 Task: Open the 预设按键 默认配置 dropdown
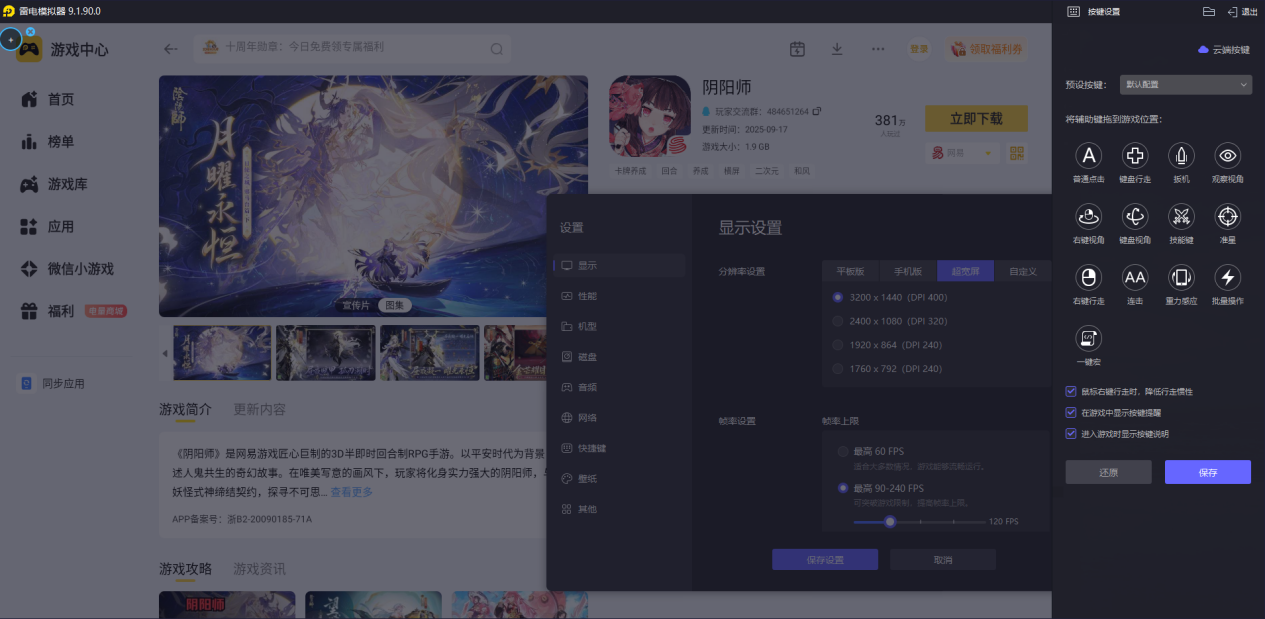(1185, 85)
